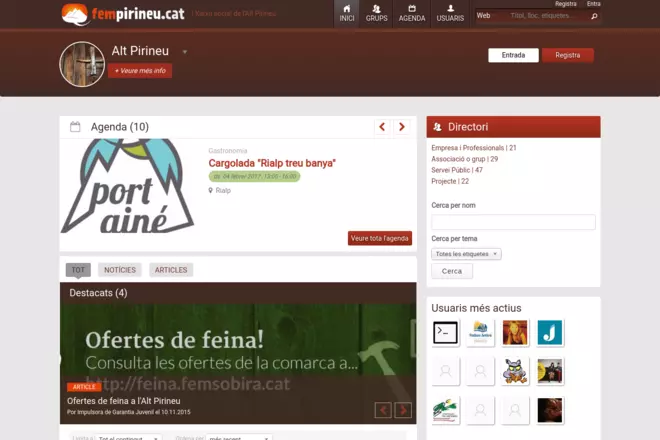The width and height of the screenshot is (660, 440).
Task: Focus the top search text field
Action: [546, 16]
